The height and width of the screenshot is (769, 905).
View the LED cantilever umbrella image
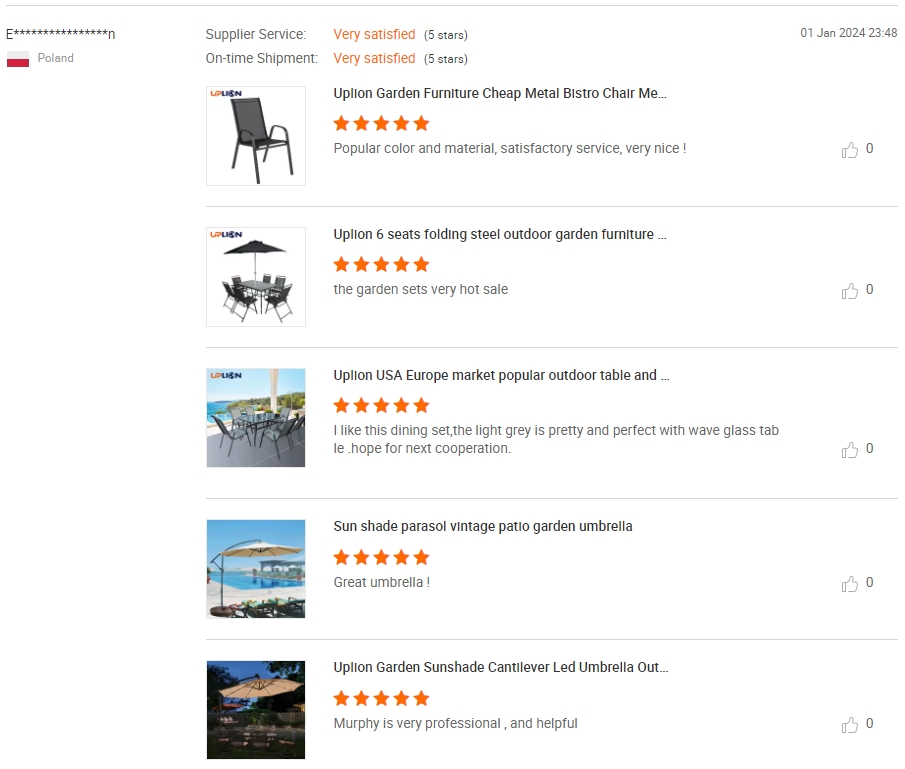coord(256,710)
